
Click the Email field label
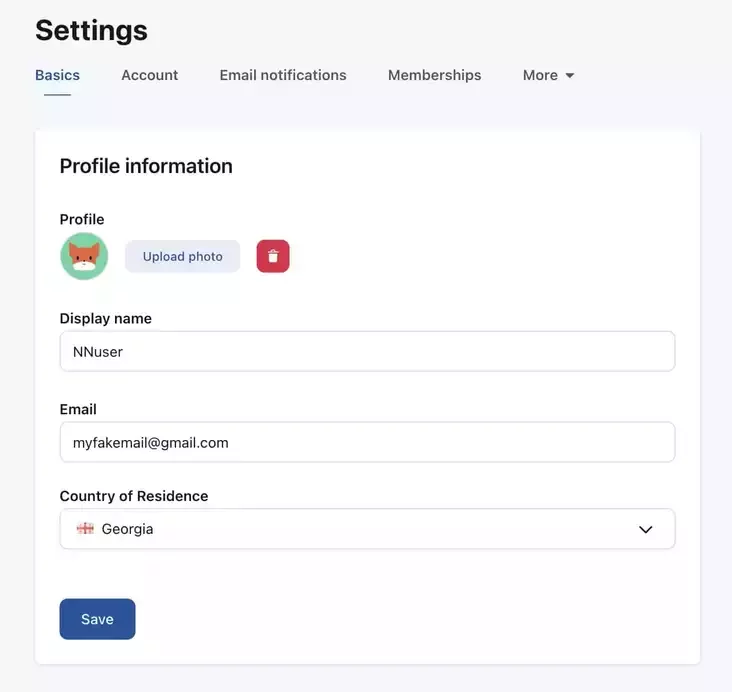(78, 409)
